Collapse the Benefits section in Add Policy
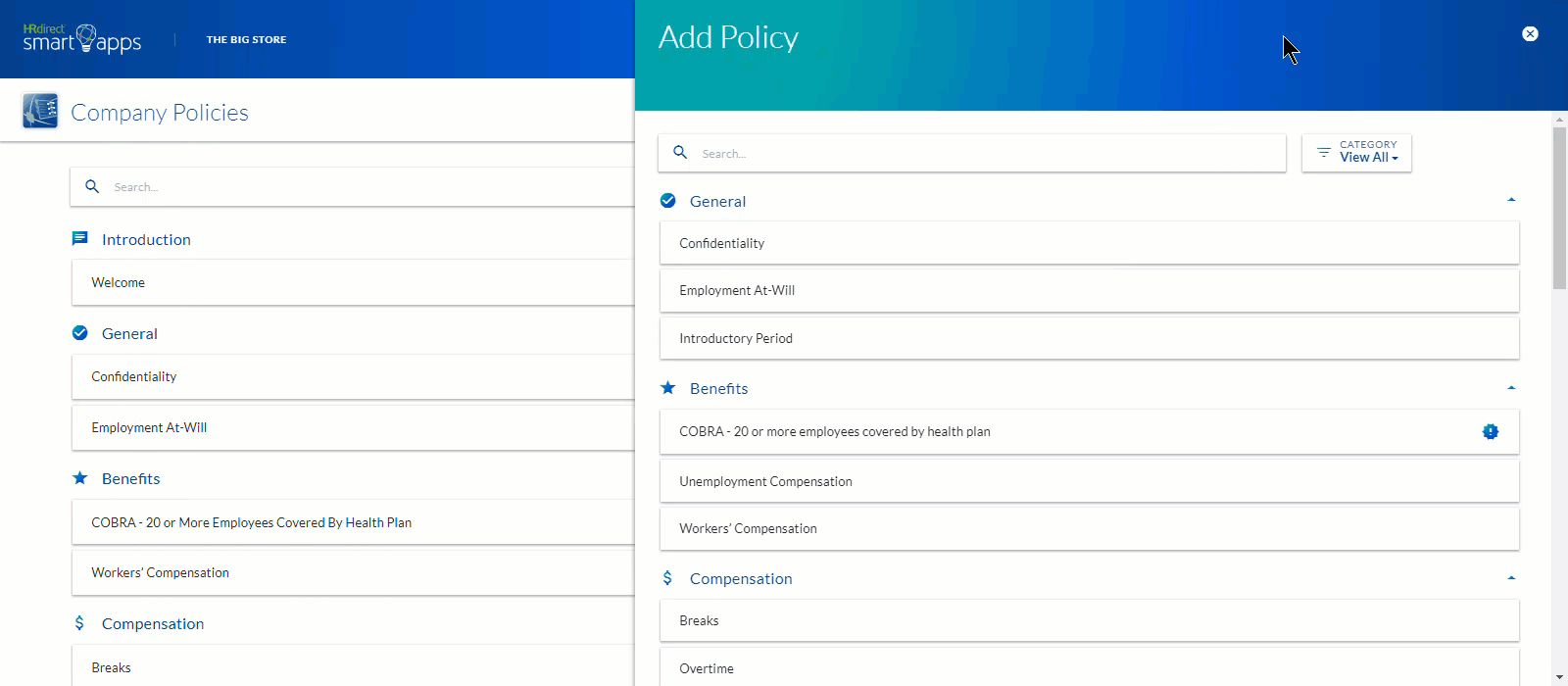1568x686 pixels. (x=1511, y=388)
